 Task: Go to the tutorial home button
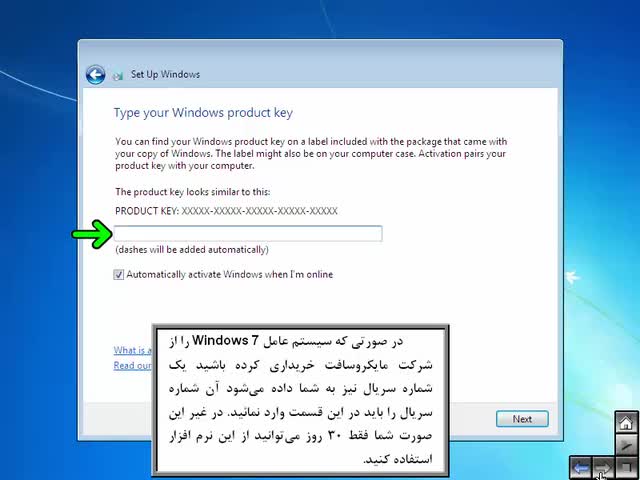pyautogui.click(x=626, y=423)
